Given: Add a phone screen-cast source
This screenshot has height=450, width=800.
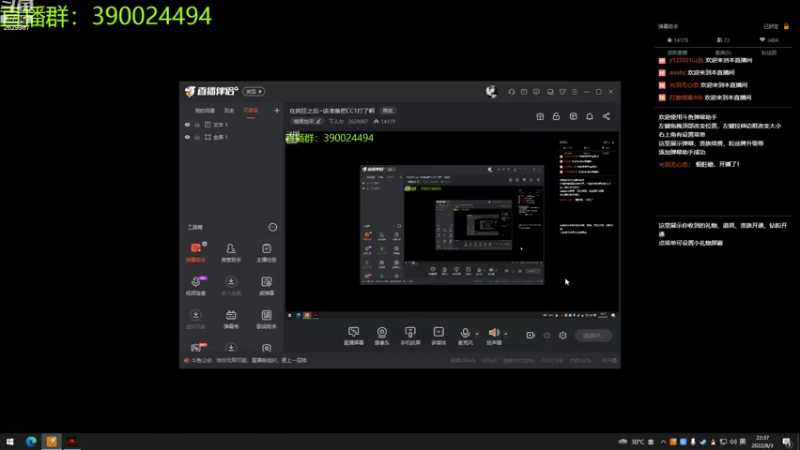Looking at the screenshot, I should (410, 336).
